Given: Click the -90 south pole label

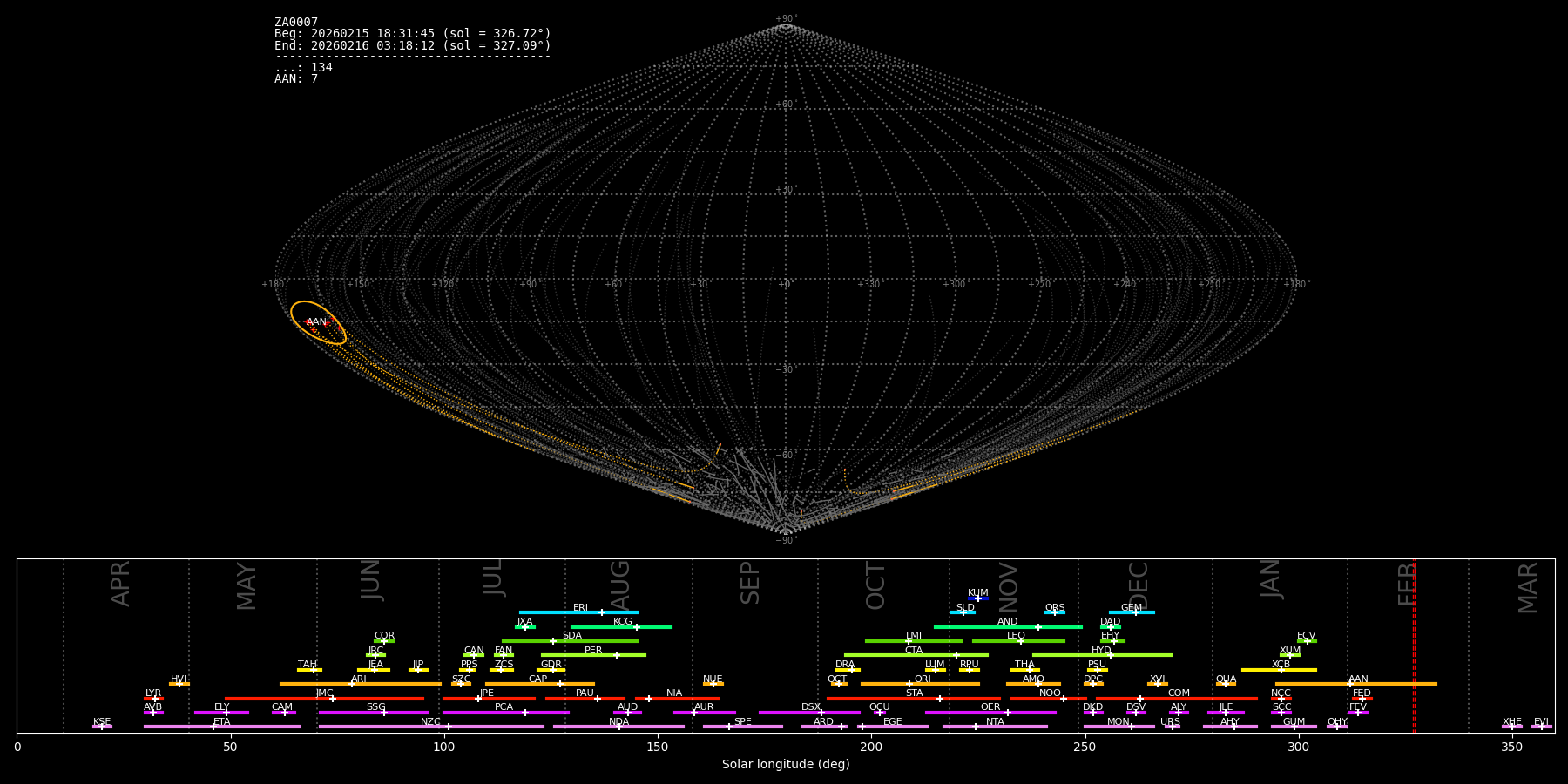Looking at the screenshot, I should tap(785, 541).
